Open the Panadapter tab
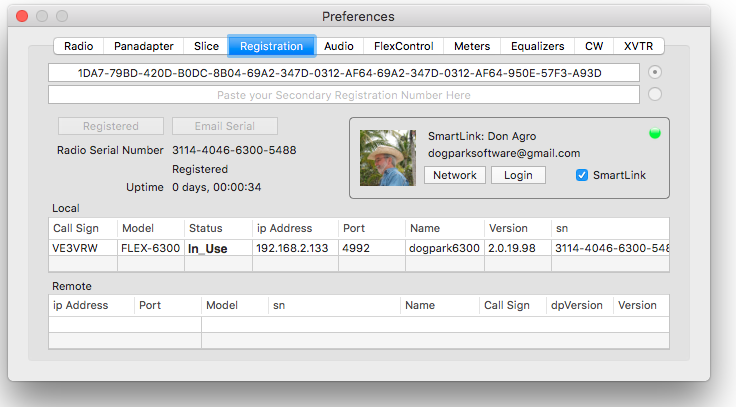The image size is (736, 407). tap(143, 46)
